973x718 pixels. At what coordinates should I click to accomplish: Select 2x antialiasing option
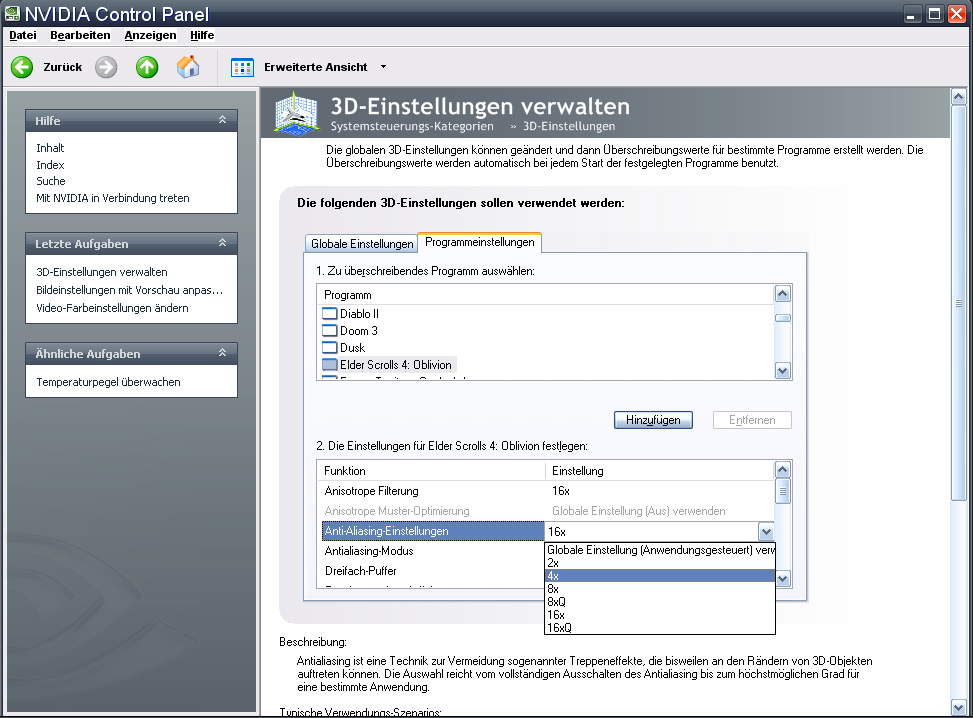[660, 563]
